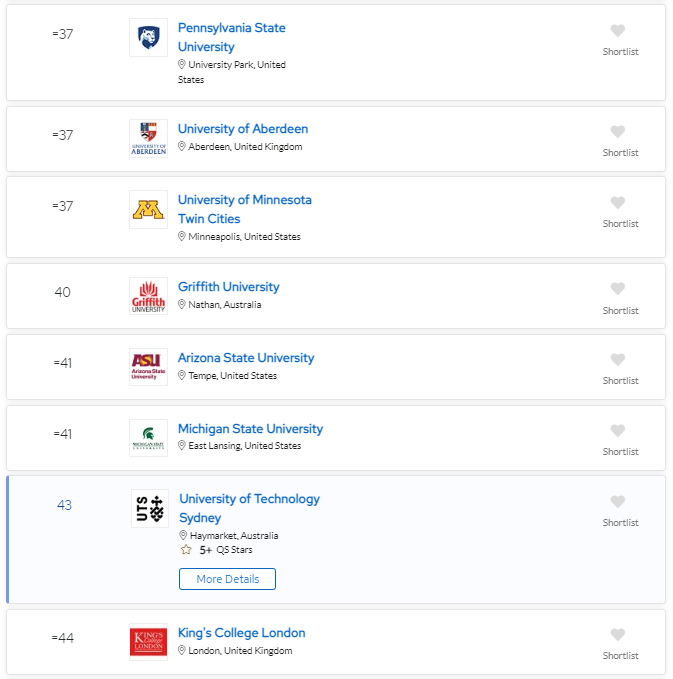
Task: Toggle shortlist heart for Griffith University
Action: [x=618, y=288]
